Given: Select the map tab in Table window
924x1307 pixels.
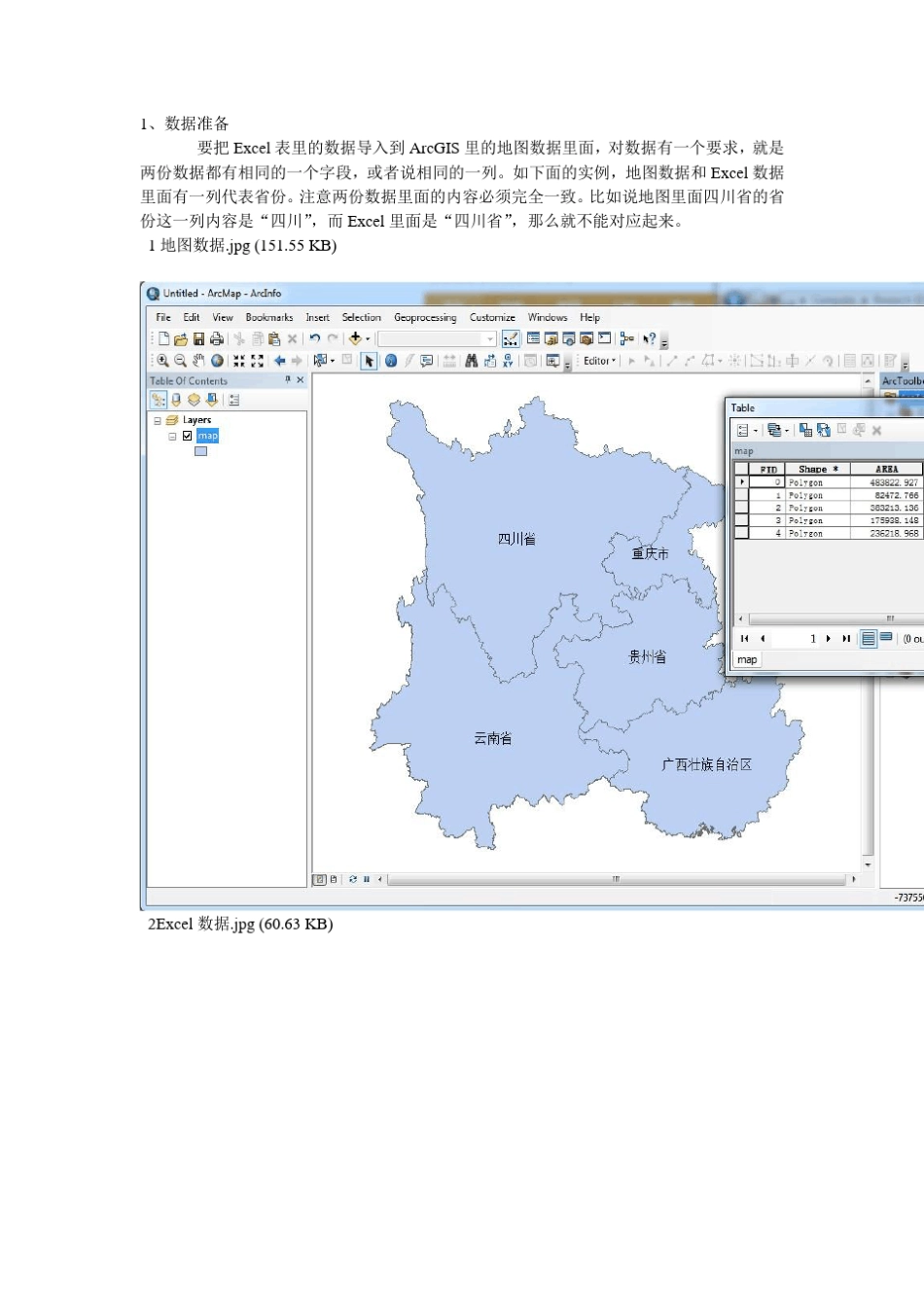Looking at the screenshot, I should [x=747, y=659].
